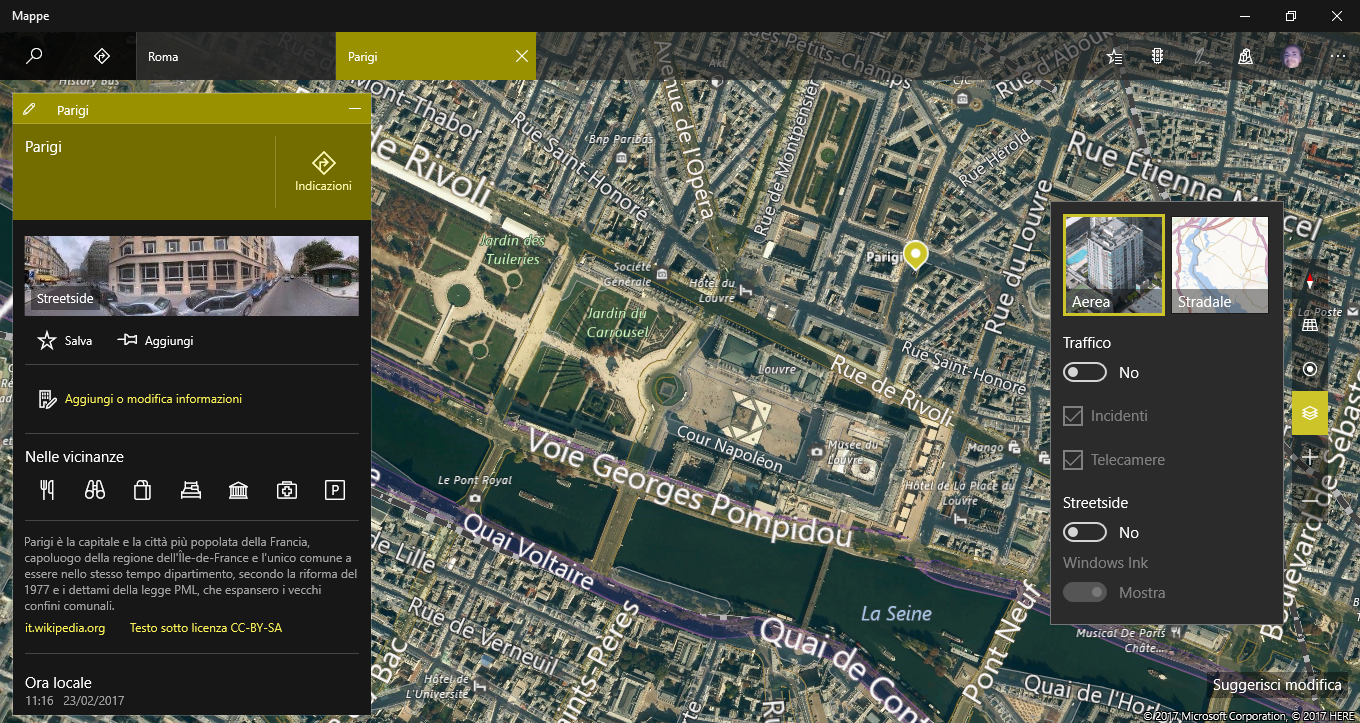Click the traffic light icon in toolbar
1360x723 pixels.
tap(1158, 57)
